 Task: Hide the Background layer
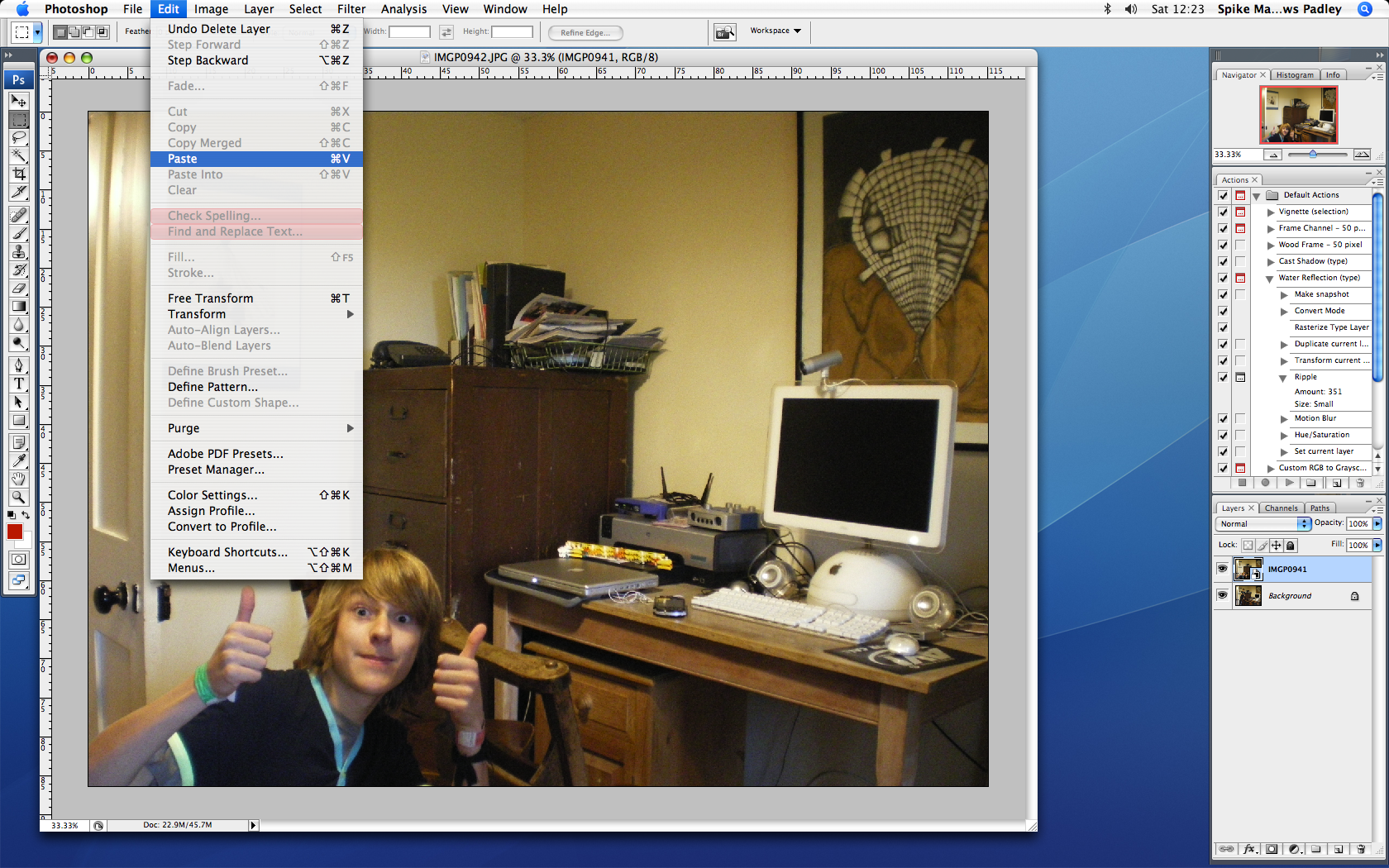(1222, 595)
